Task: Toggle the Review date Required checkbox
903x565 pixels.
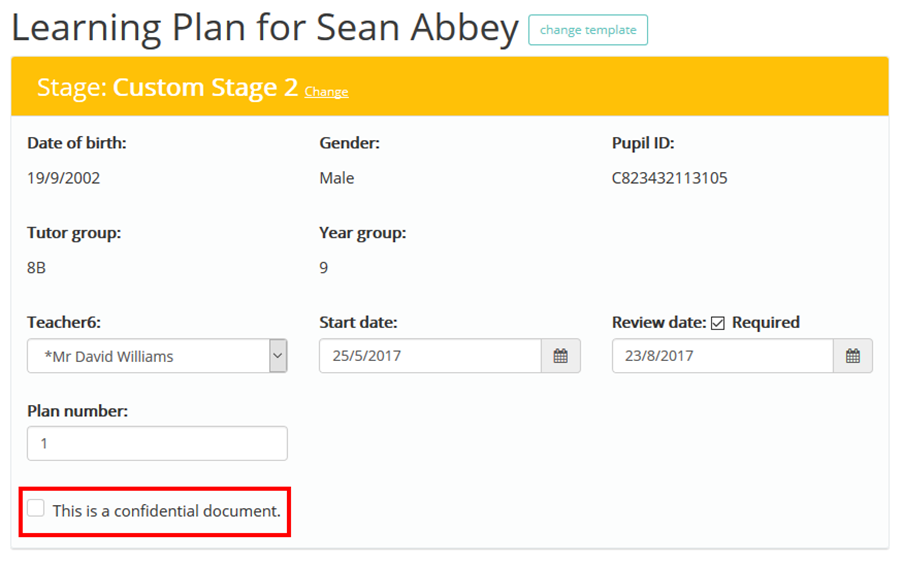Action: click(717, 323)
